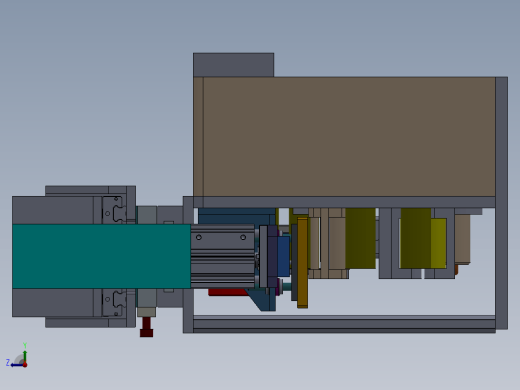
Task: Select the dark olive block in the middle
Action: tap(360, 238)
